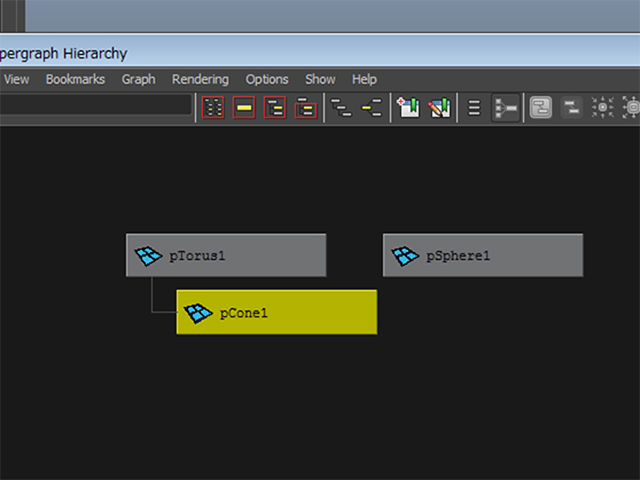This screenshot has width=640, height=480.
Task: Click the Frame Selection toolbar icon
Action: pyautogui.click(x=244, y=108)
